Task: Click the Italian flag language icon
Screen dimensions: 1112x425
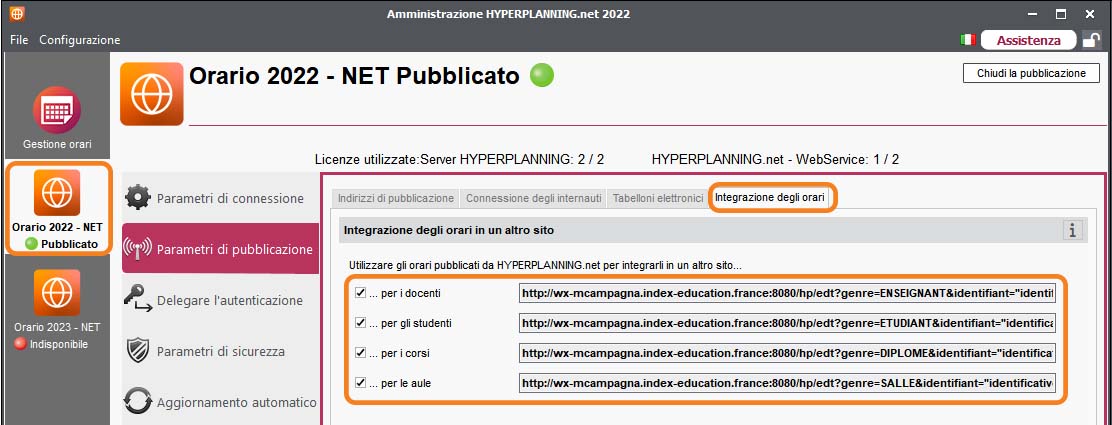Action: coord(967,40)
